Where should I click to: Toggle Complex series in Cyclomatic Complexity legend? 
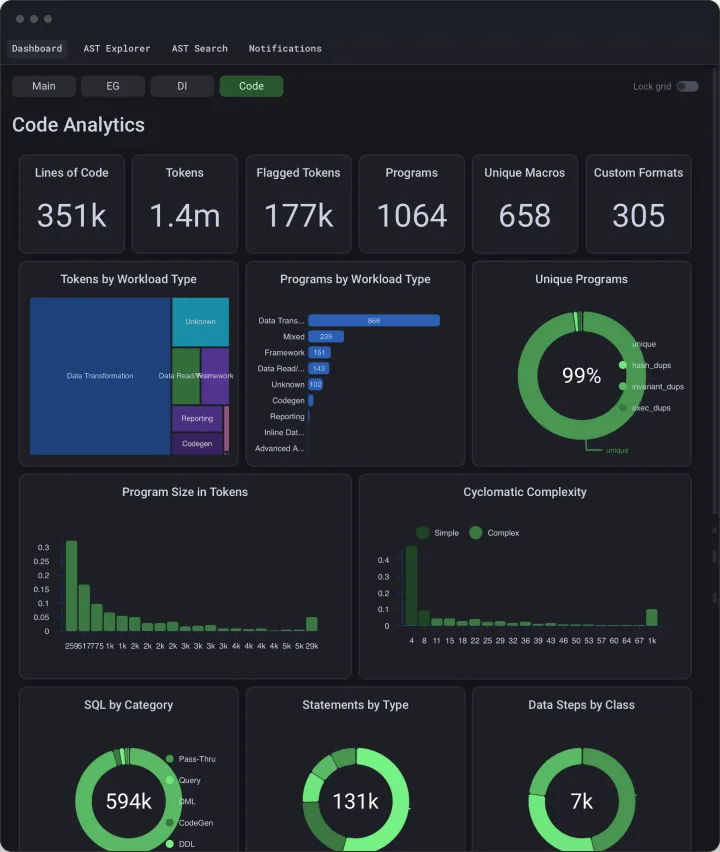[494, 532]
